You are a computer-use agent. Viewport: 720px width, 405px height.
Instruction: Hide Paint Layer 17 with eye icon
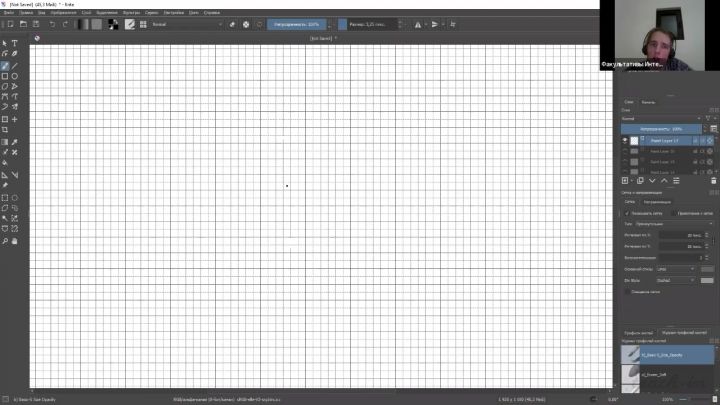(626, 141)
